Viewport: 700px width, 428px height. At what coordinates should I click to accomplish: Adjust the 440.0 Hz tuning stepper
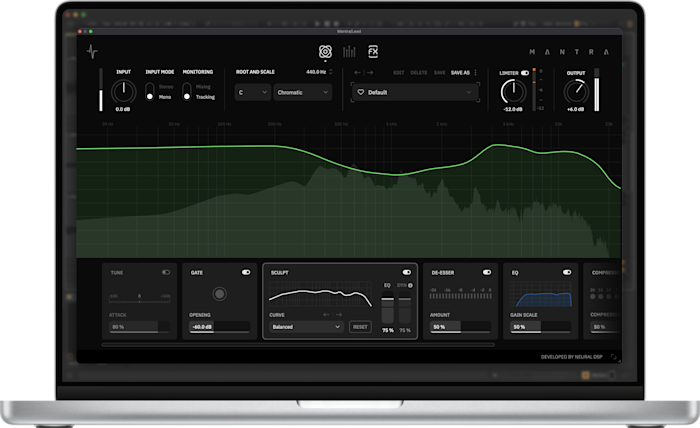click(331, 72)
